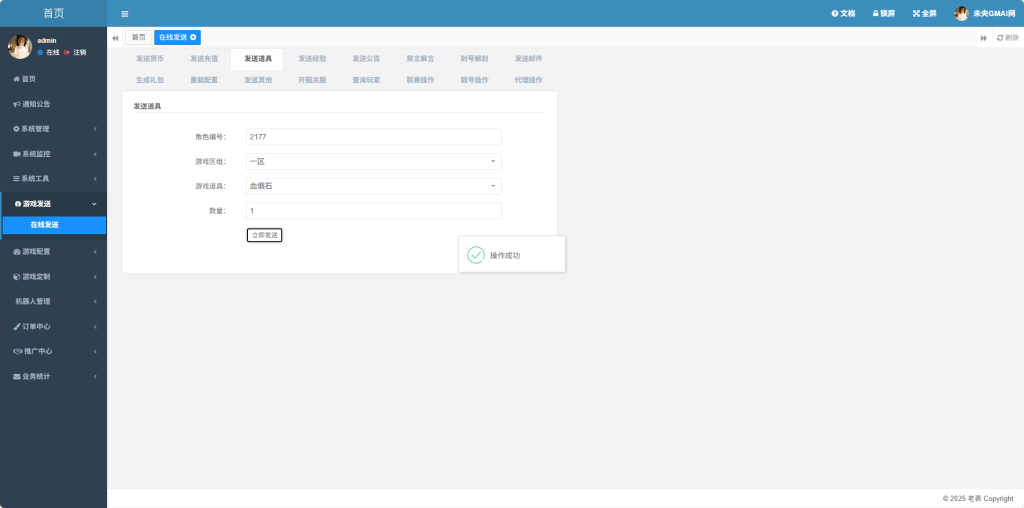Collapse the 游戏发送 sidebar menu

[x=54, y=204]
